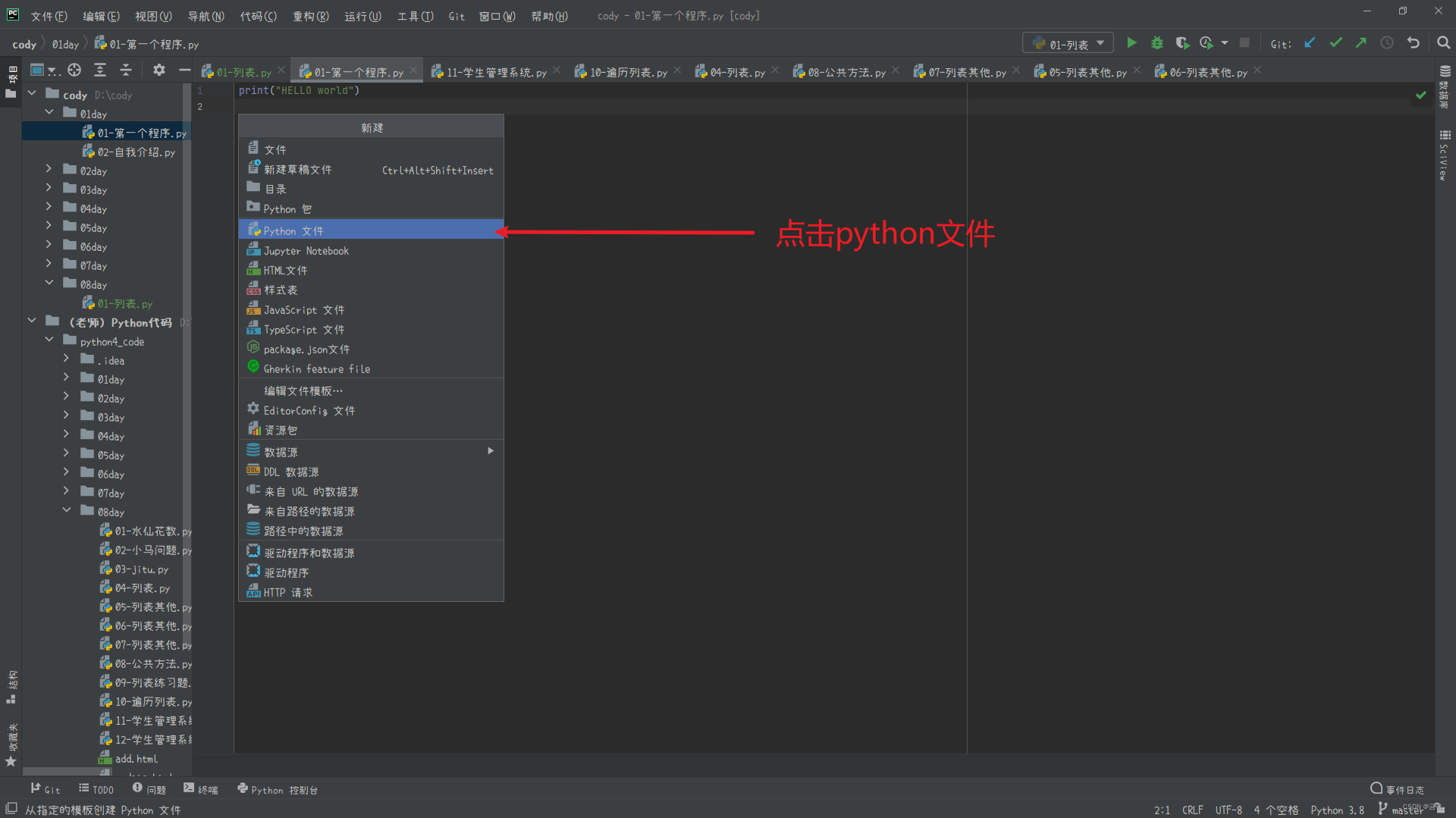
Task: Open the Structure tool window
Action: [11, 687]
